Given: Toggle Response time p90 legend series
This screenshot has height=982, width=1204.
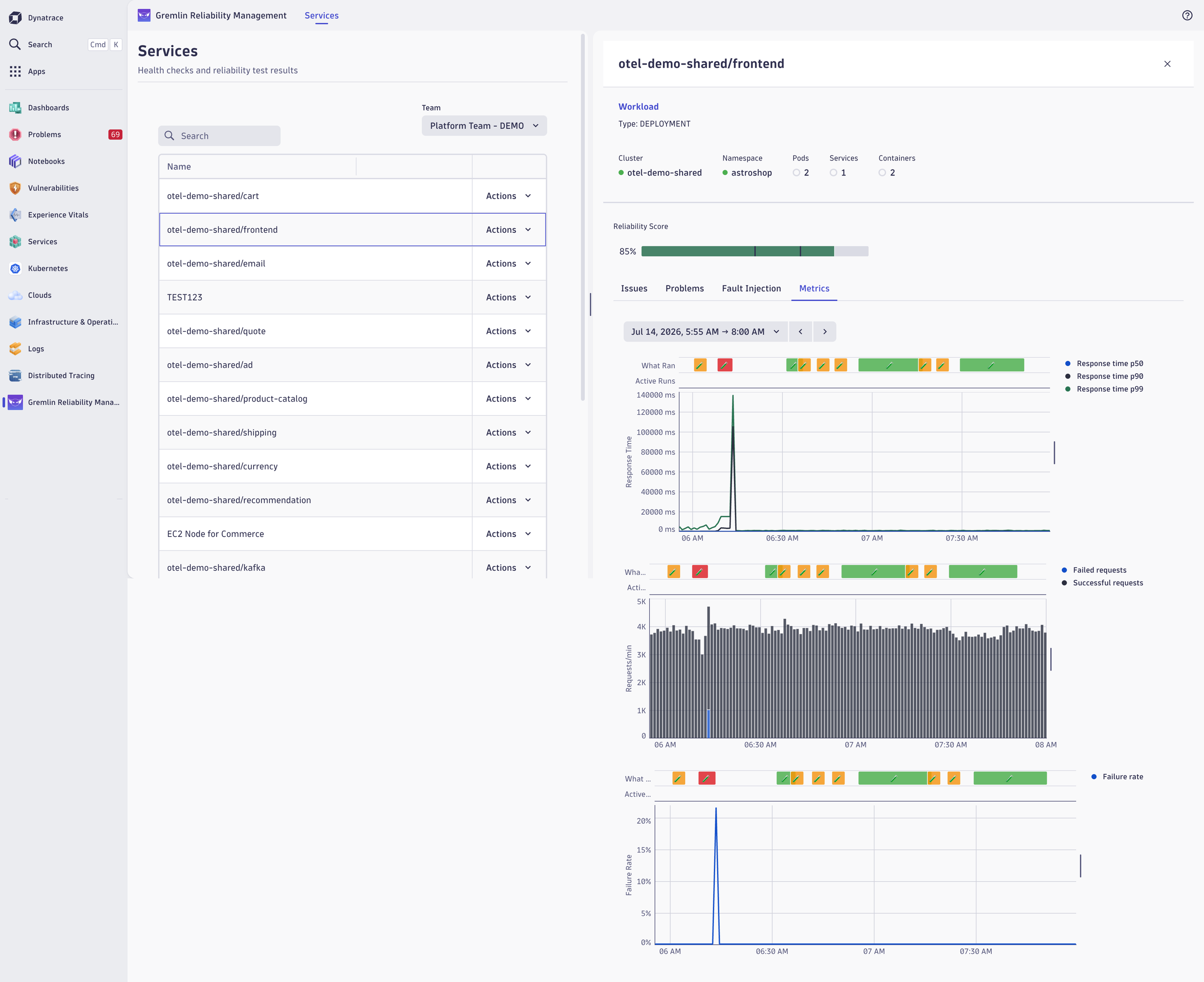Looking at the screenshot, I should (1104, 376).
